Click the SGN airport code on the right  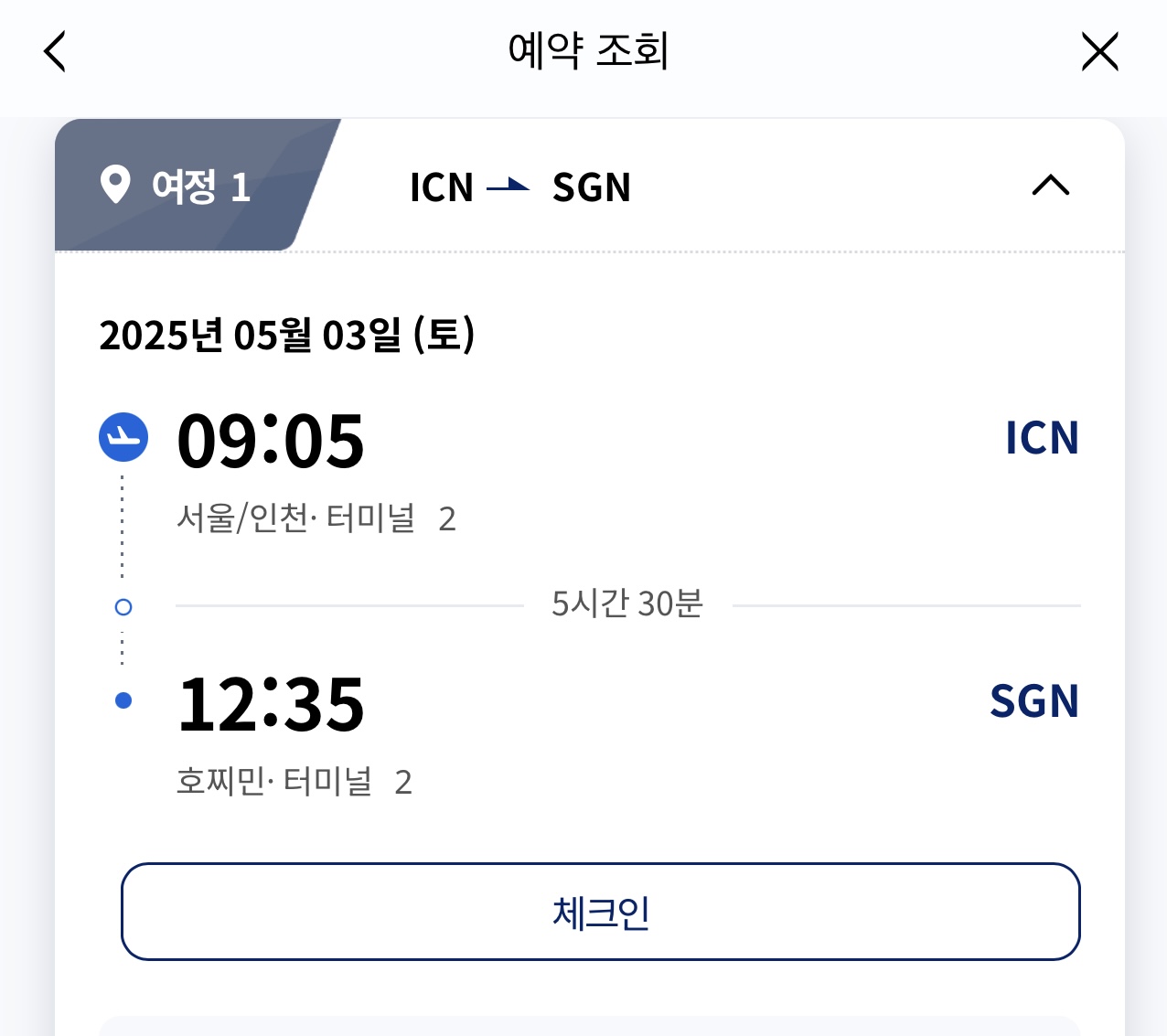[1033, 701]
